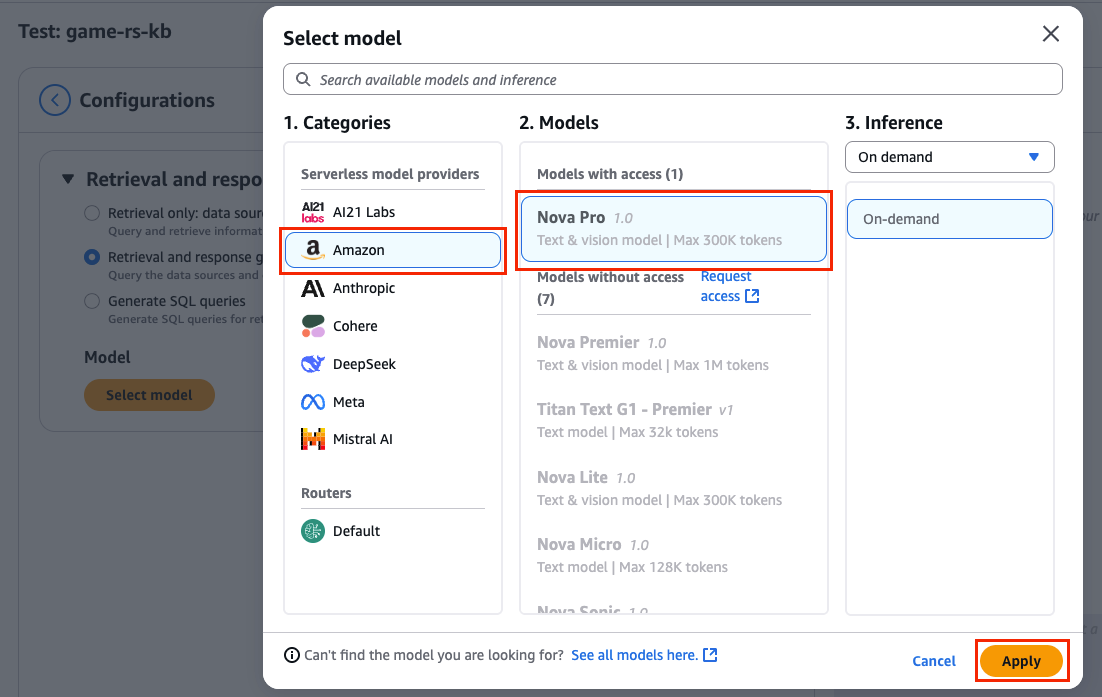Screen dimensions: 1102x697
Task: Select the DeepSeek provider icon
Action: tap(311, 364)
